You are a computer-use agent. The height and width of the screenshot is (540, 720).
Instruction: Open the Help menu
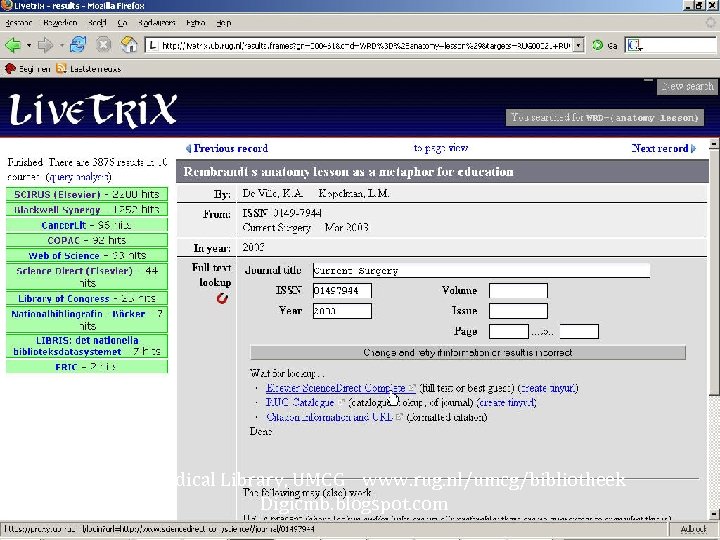[x=224, y=22]
